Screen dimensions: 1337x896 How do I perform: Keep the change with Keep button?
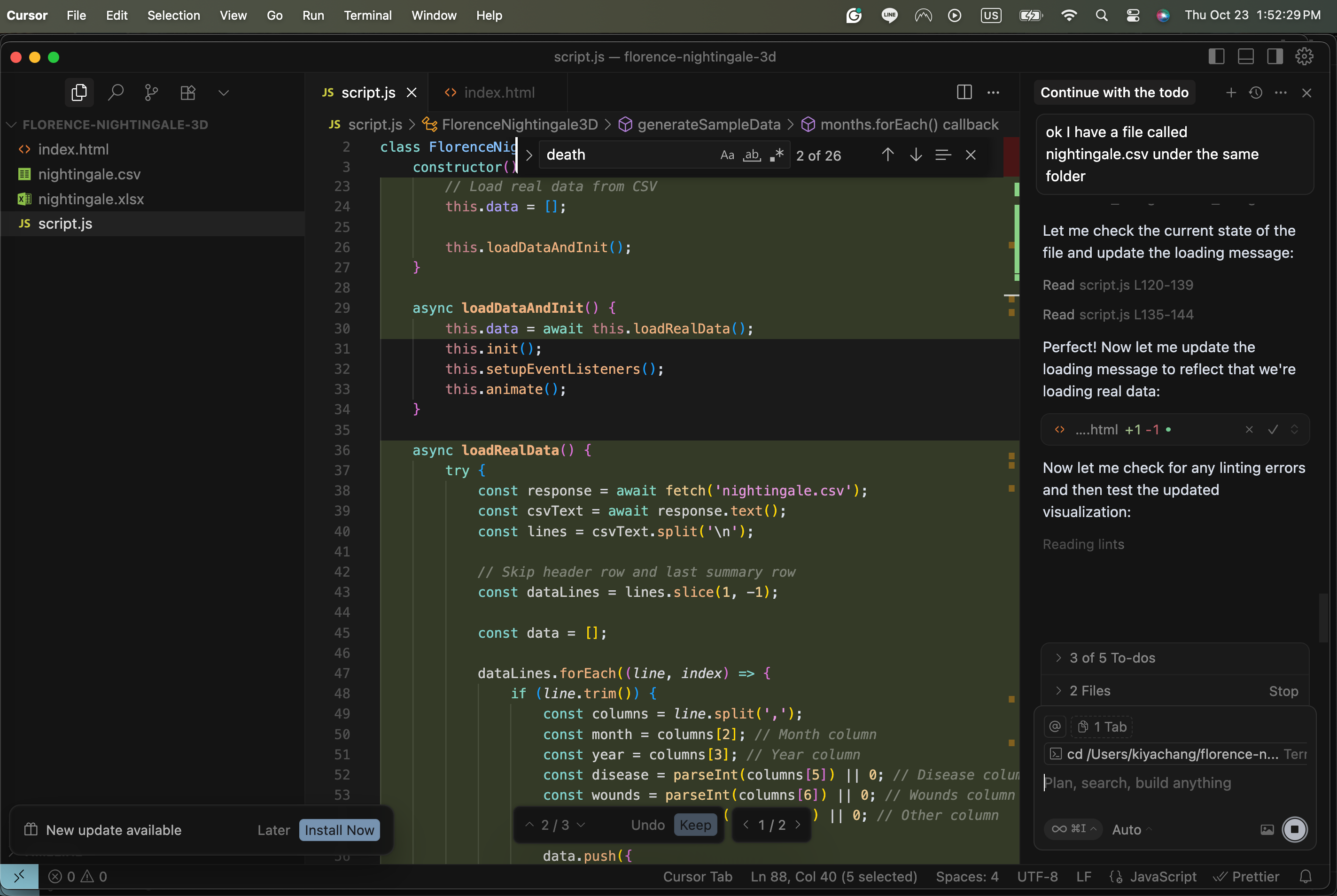(695, 825)
